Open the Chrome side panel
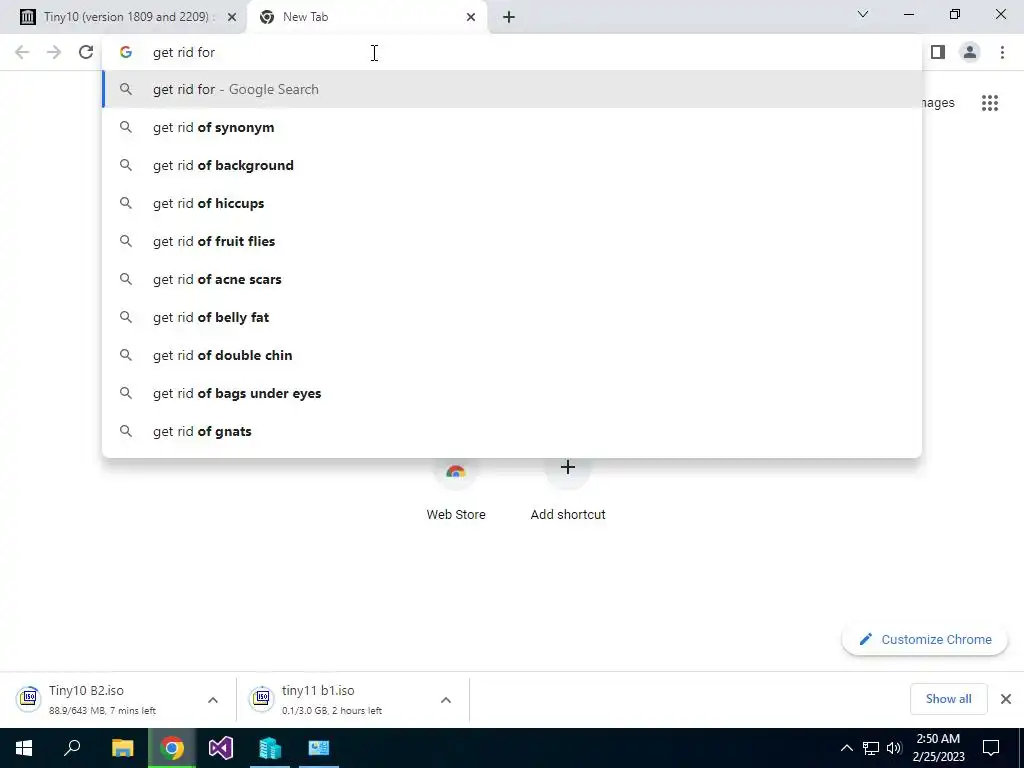1024x768 pixels. point(938,52)
